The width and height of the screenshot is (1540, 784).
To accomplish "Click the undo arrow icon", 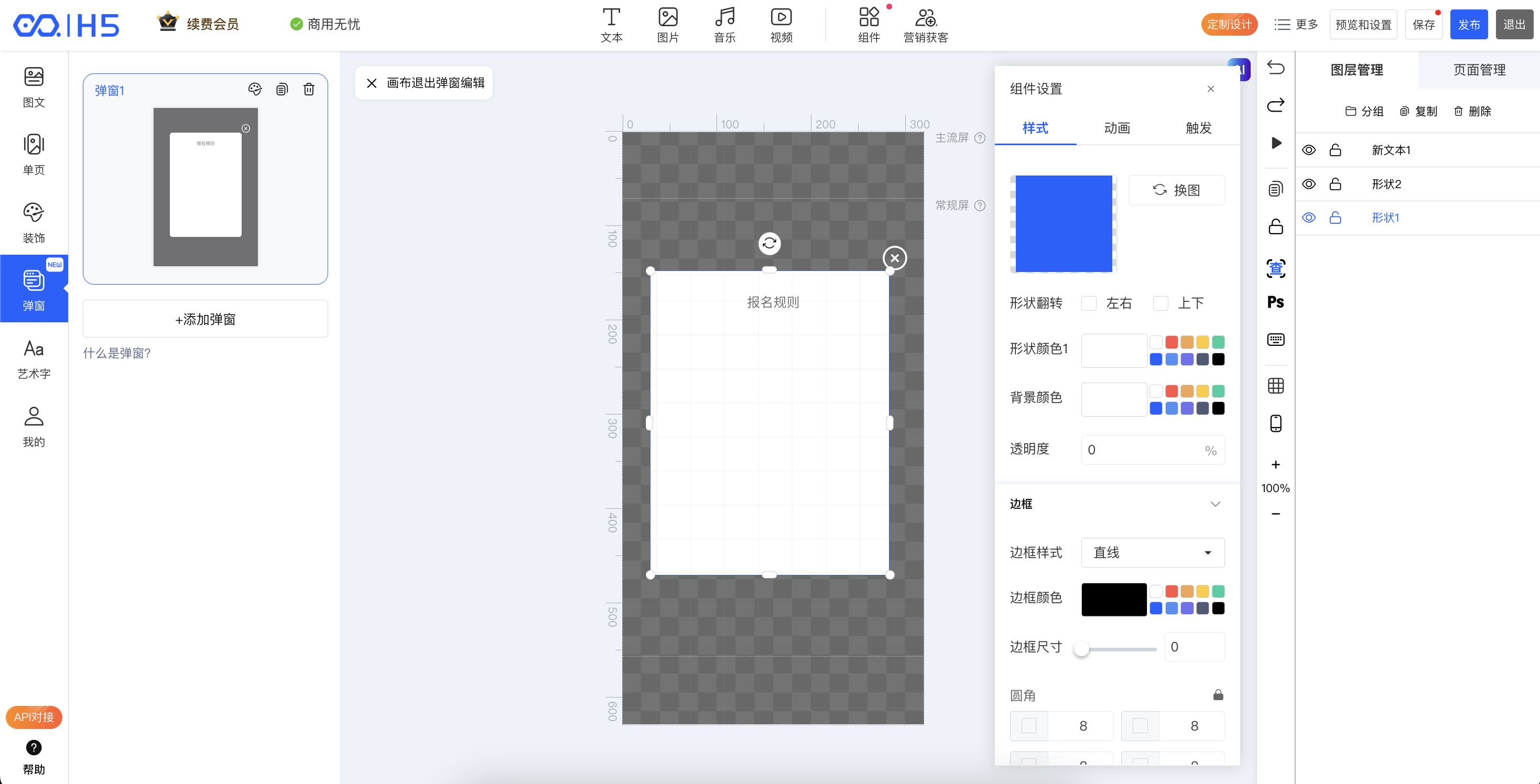I will (1275, 68).
